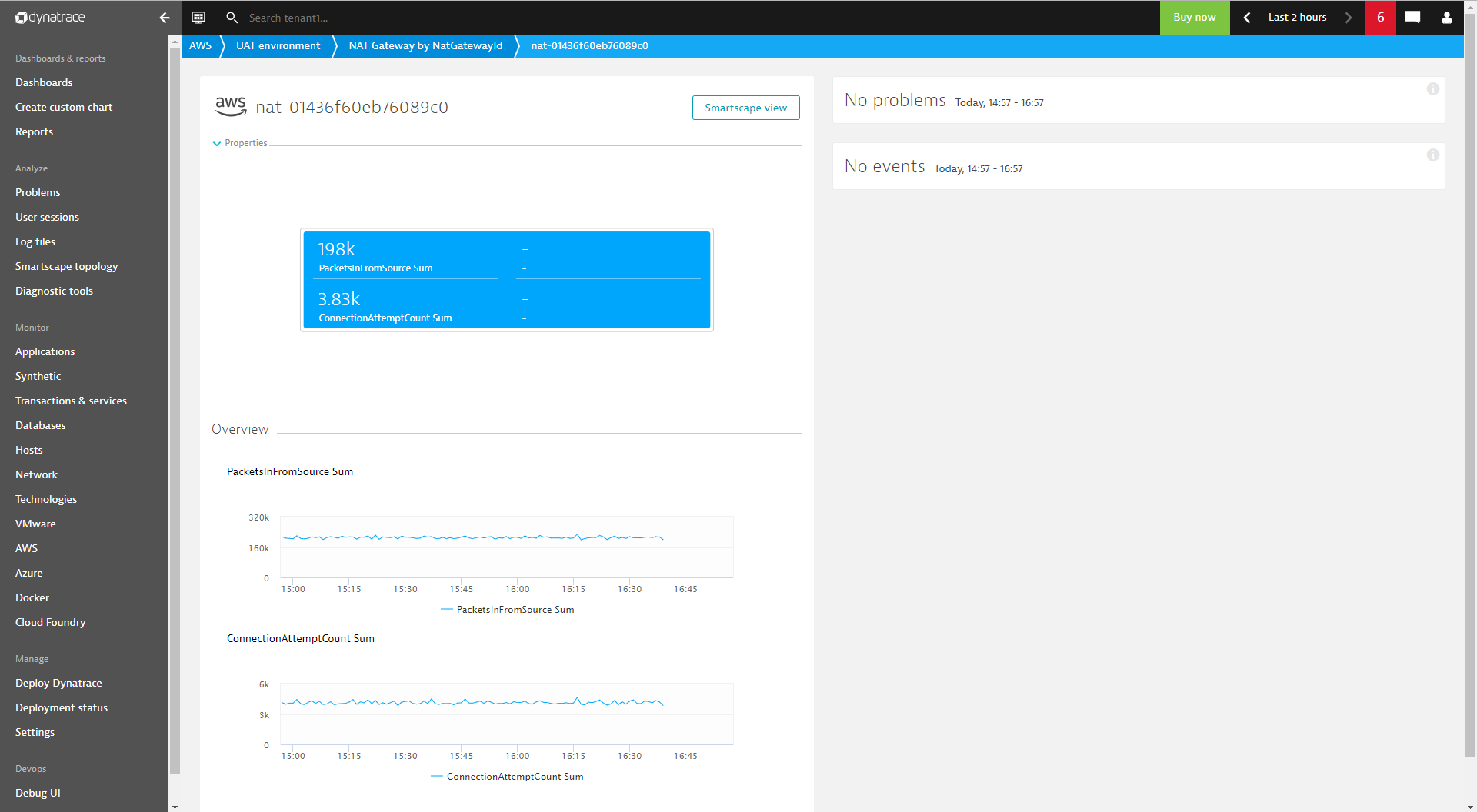Navigate to UAT environment breadcrumb

tap(278, 45)
